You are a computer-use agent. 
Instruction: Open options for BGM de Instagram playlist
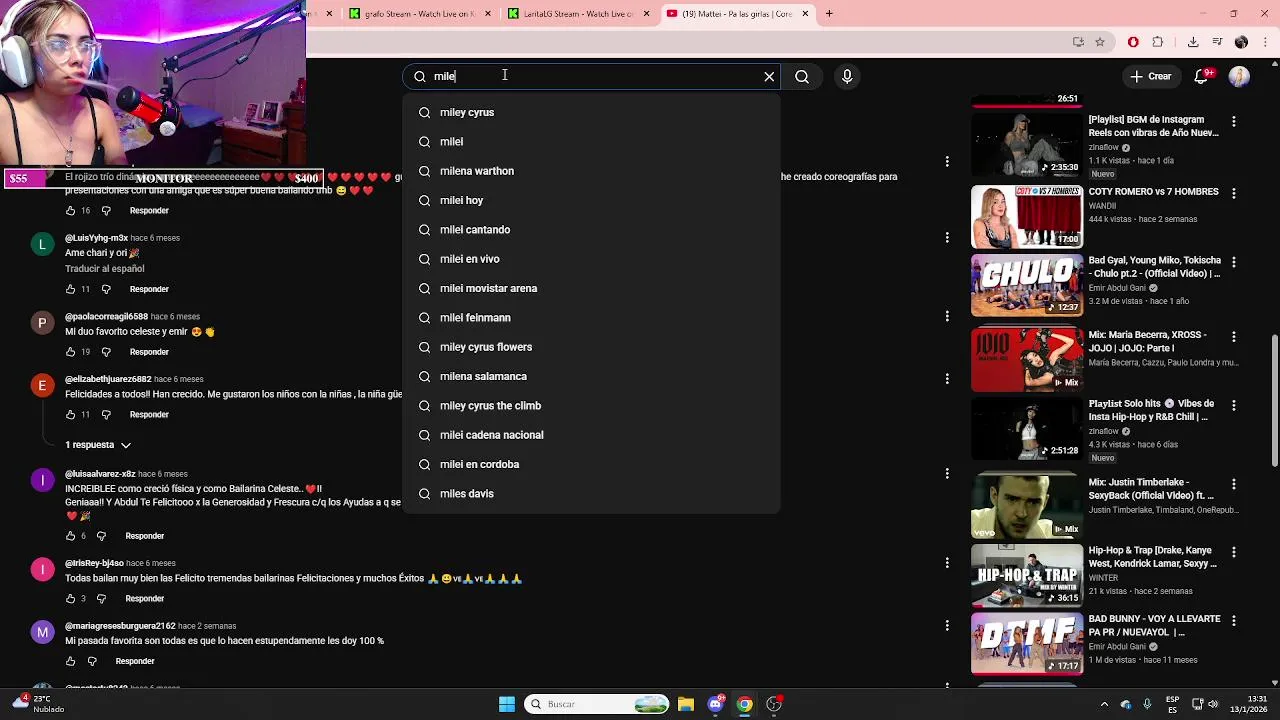1233,121
